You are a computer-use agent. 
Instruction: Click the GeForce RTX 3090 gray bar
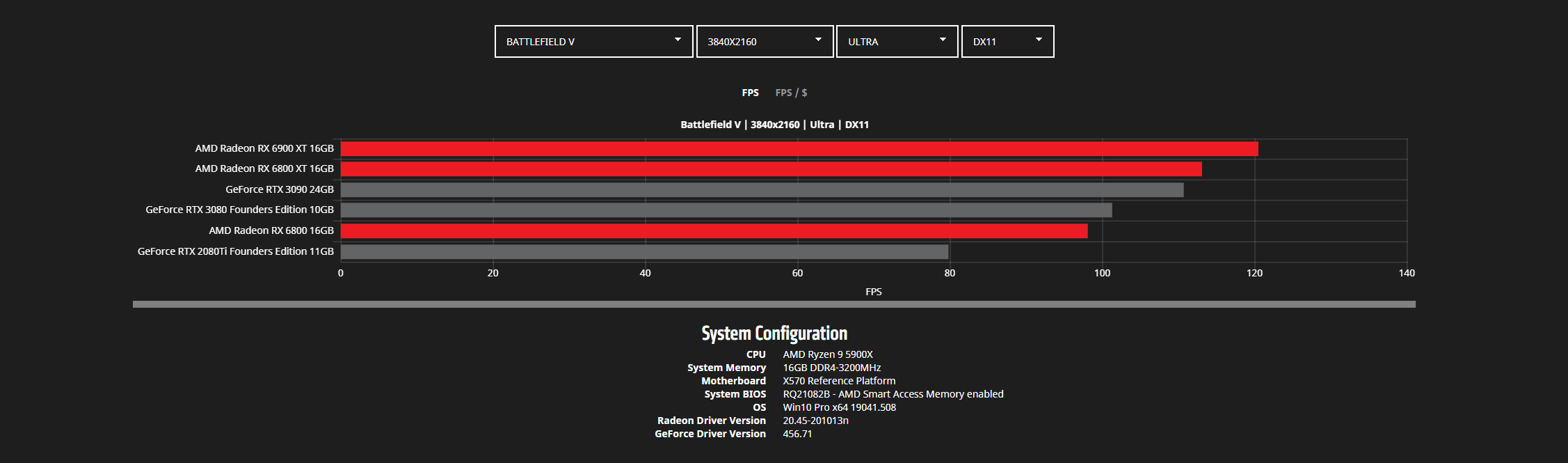coord(762,189)
